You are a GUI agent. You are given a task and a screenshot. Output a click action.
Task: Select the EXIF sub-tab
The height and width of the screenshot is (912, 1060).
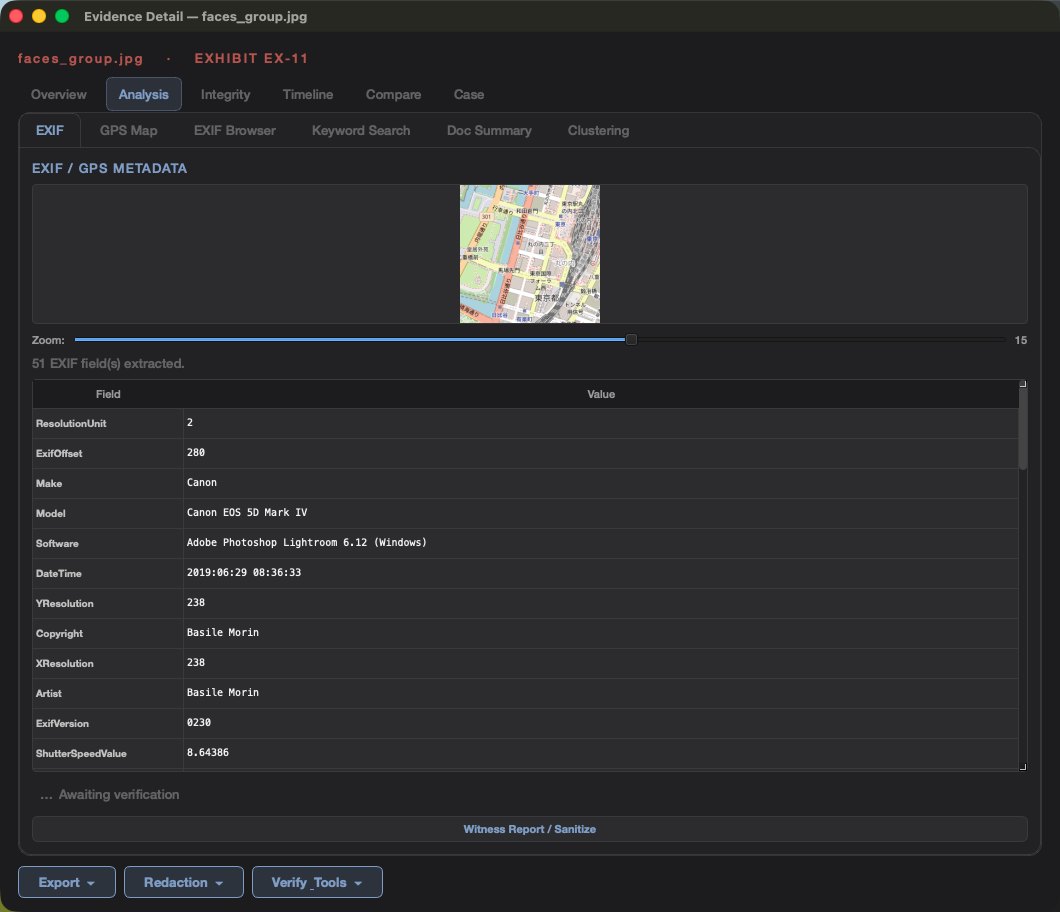(50, 130)
